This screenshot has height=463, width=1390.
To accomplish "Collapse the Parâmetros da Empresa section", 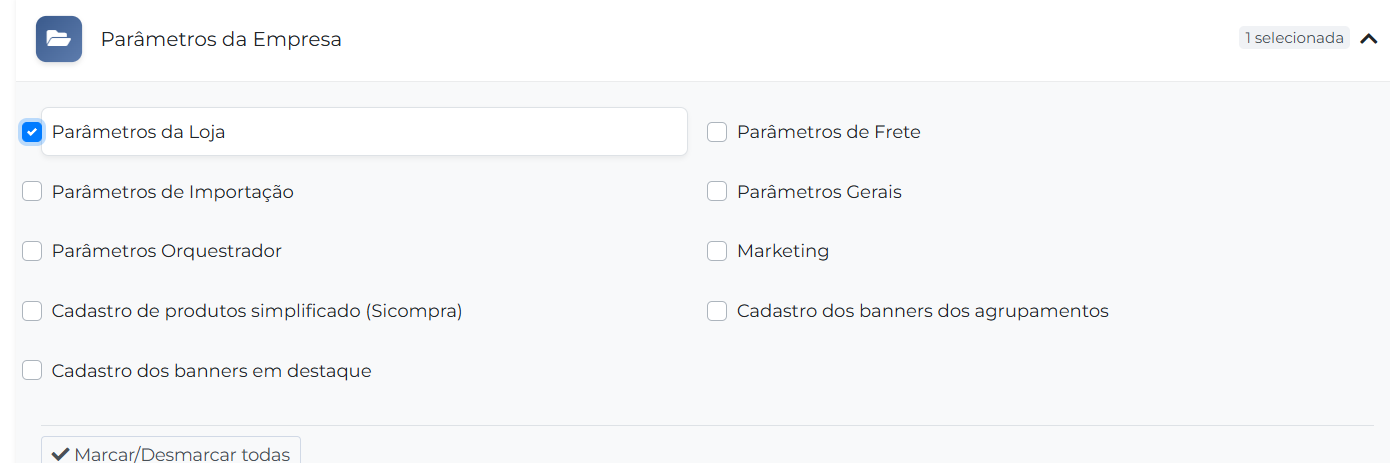I will click(1369, 39).
